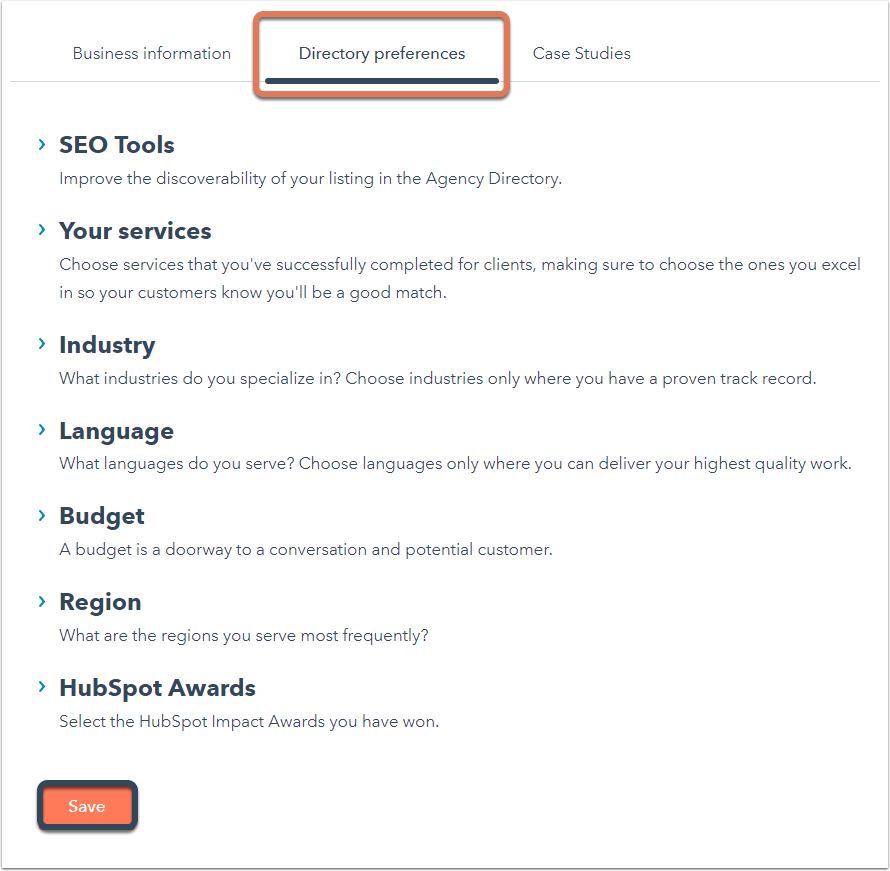Click text 'What are the regions you serve'
This screenshot has height=871, width=890.
click(x=178, y=636)
